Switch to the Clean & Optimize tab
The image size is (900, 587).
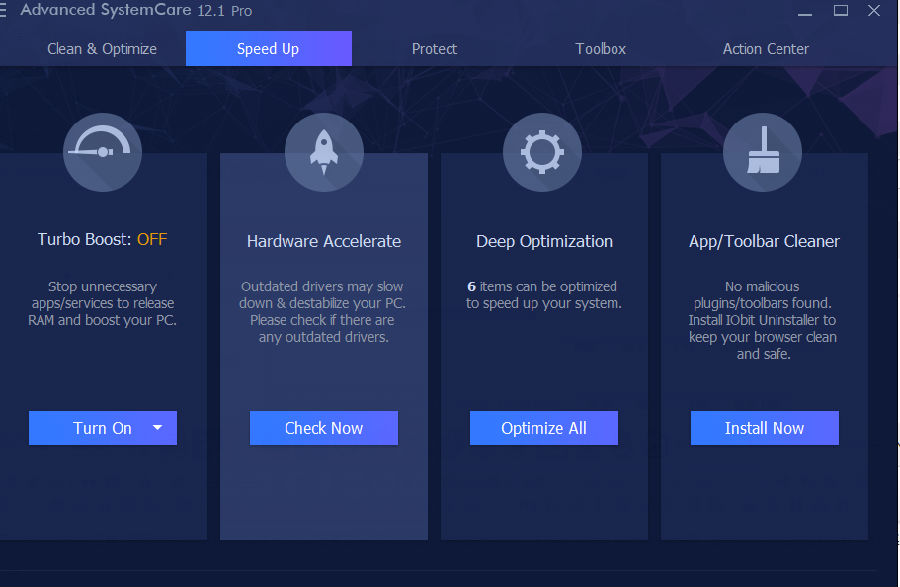(x=101, y=48)
